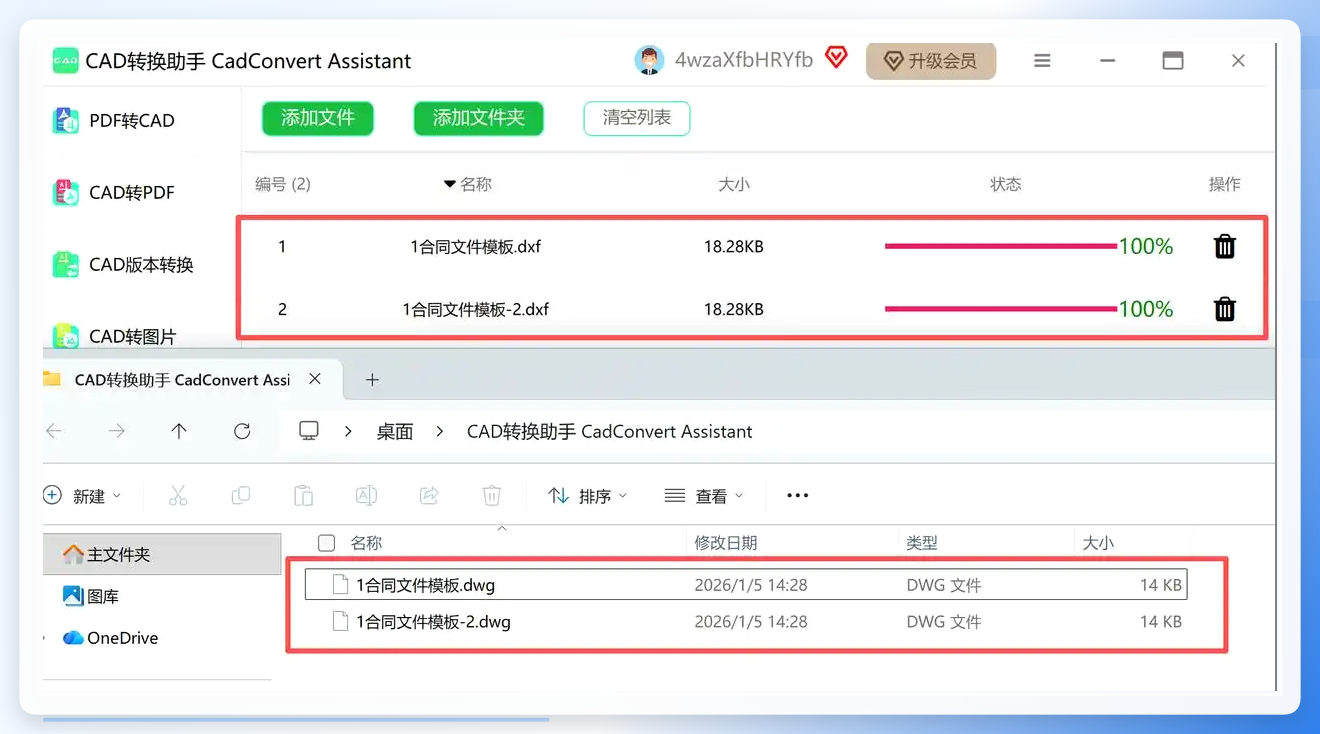Open 主文件夹 in Explorer navigation pane
This screenshot has height=734, width=1320.
pyautogui.click(x=162, y=554)
